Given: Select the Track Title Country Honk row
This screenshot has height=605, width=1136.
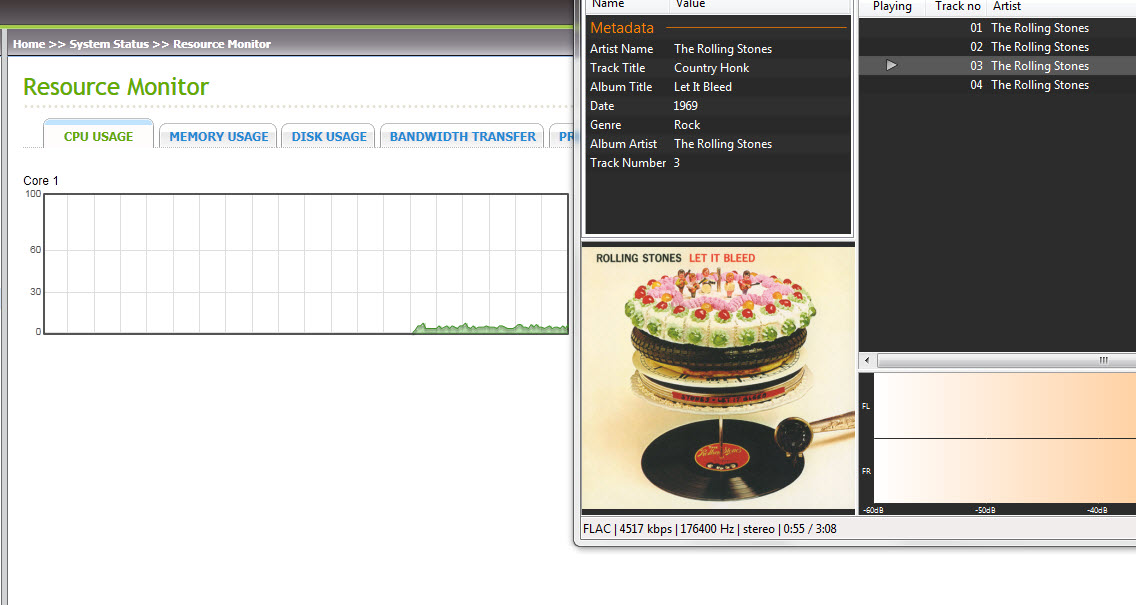Looking at the screenshot, I should (x=718, y=67).
